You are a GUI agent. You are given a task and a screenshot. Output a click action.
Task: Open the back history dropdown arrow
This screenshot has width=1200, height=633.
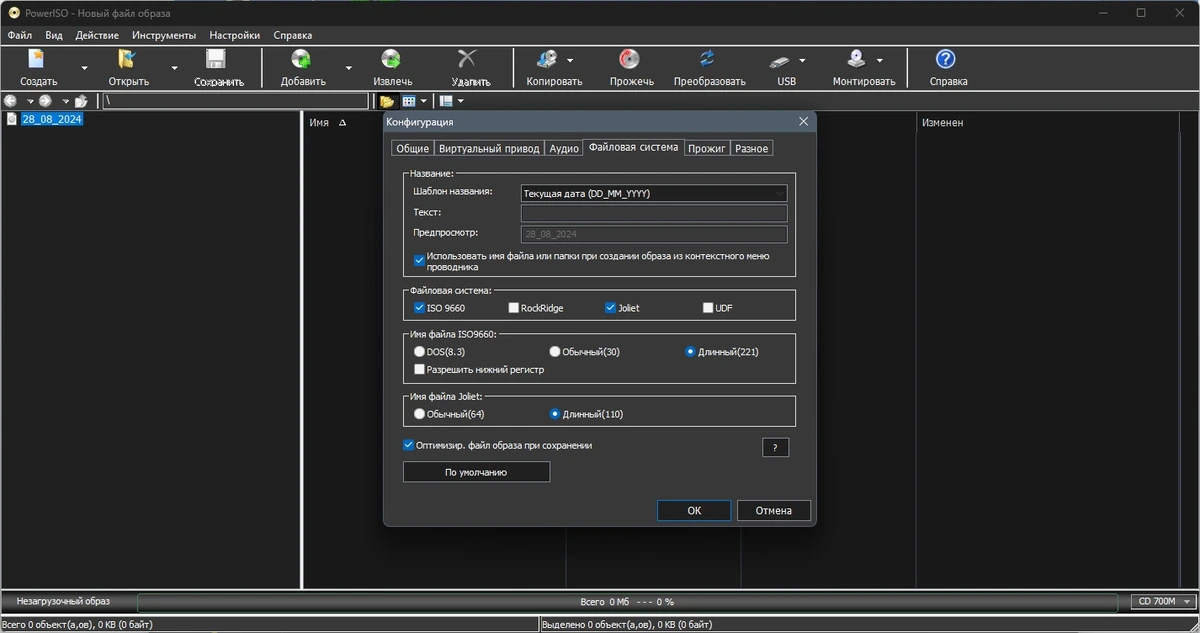(30, 101)
